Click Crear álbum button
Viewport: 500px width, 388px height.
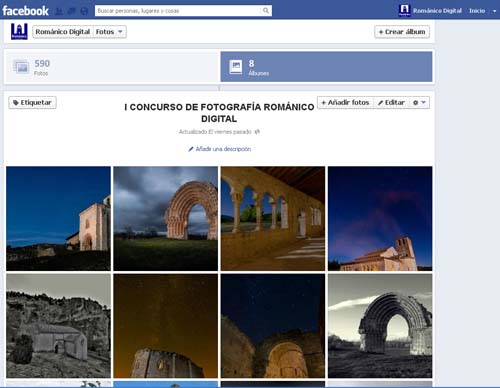[x=402, y=32]
